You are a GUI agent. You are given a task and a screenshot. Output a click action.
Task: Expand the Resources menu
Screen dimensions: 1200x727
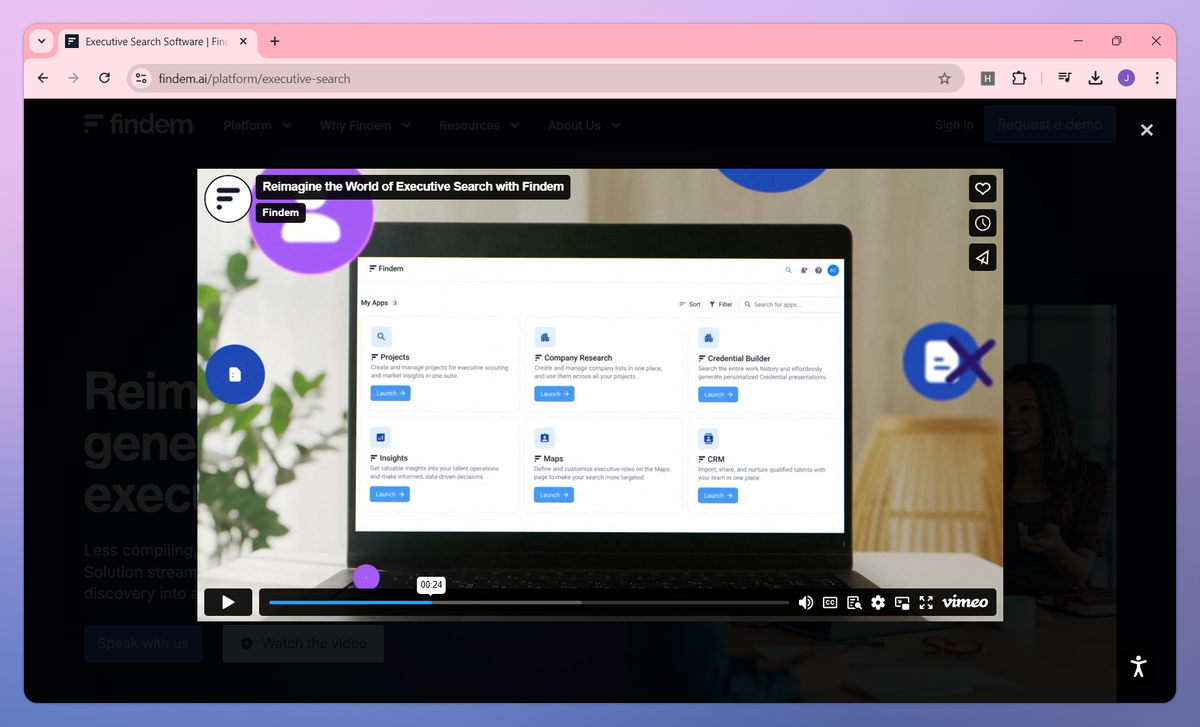[479, 125]
